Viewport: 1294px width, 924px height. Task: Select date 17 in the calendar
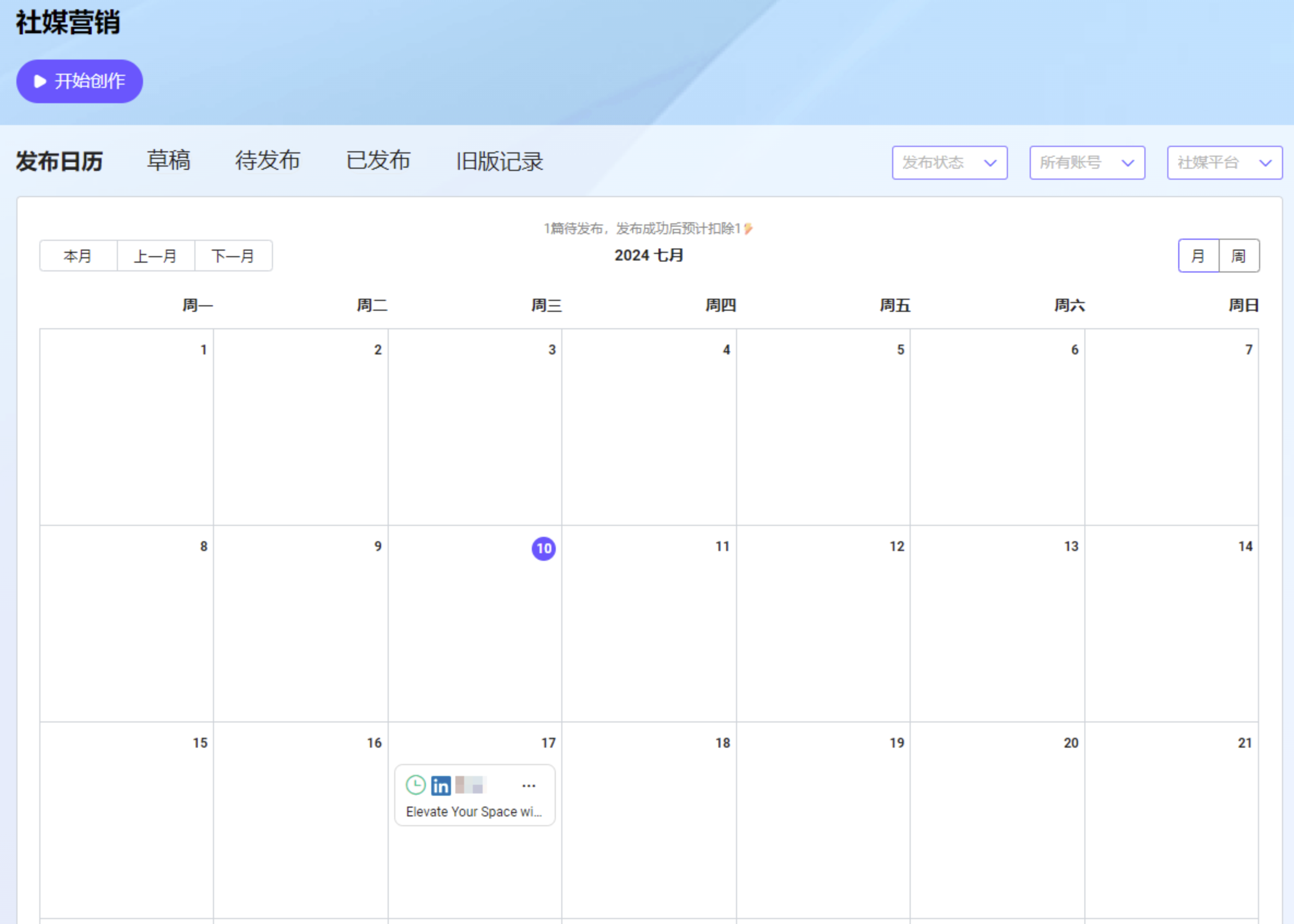[x=548, y=743]
